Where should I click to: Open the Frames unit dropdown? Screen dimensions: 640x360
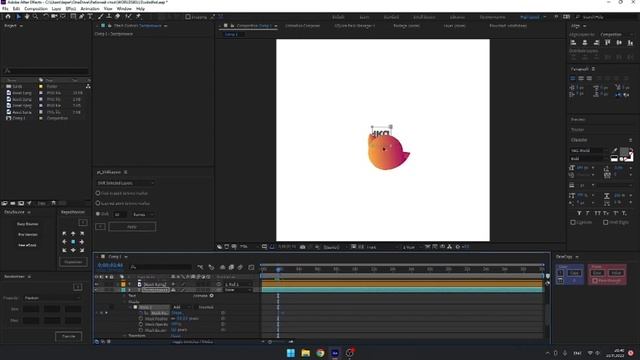[x=143, y=214]
